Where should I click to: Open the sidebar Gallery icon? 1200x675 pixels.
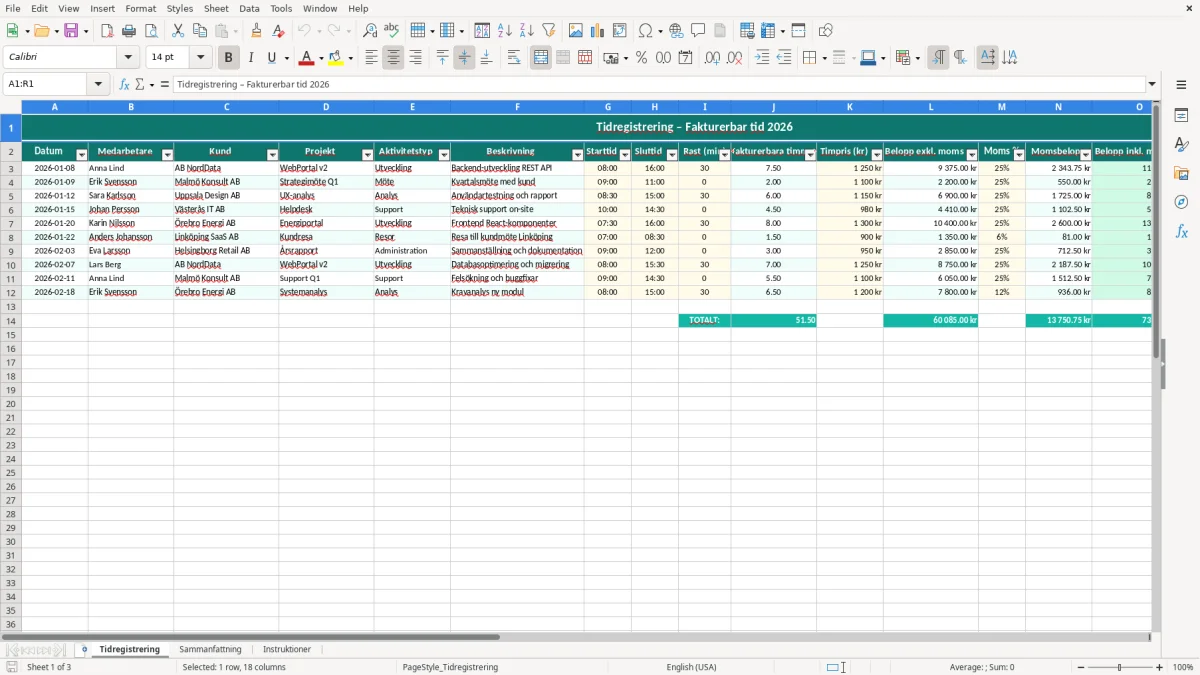(1181, 173)
